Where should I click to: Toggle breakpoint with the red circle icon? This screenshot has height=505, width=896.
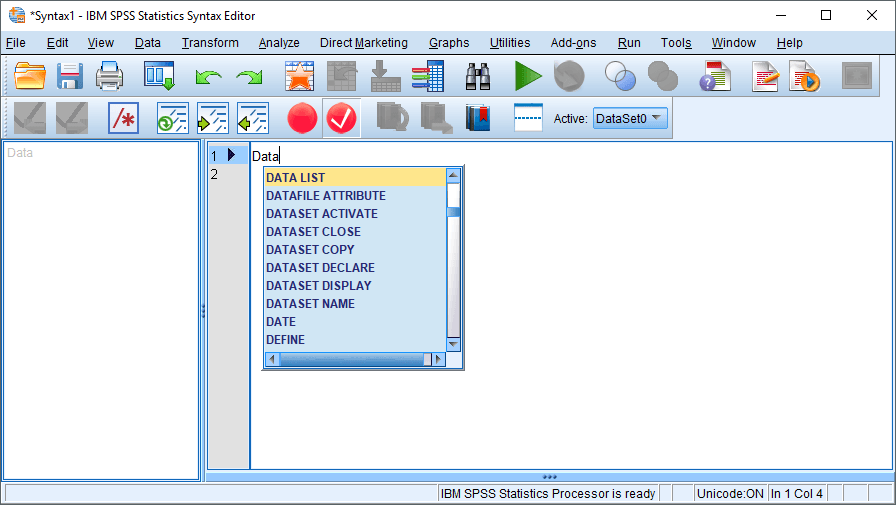tap(302, 118)
